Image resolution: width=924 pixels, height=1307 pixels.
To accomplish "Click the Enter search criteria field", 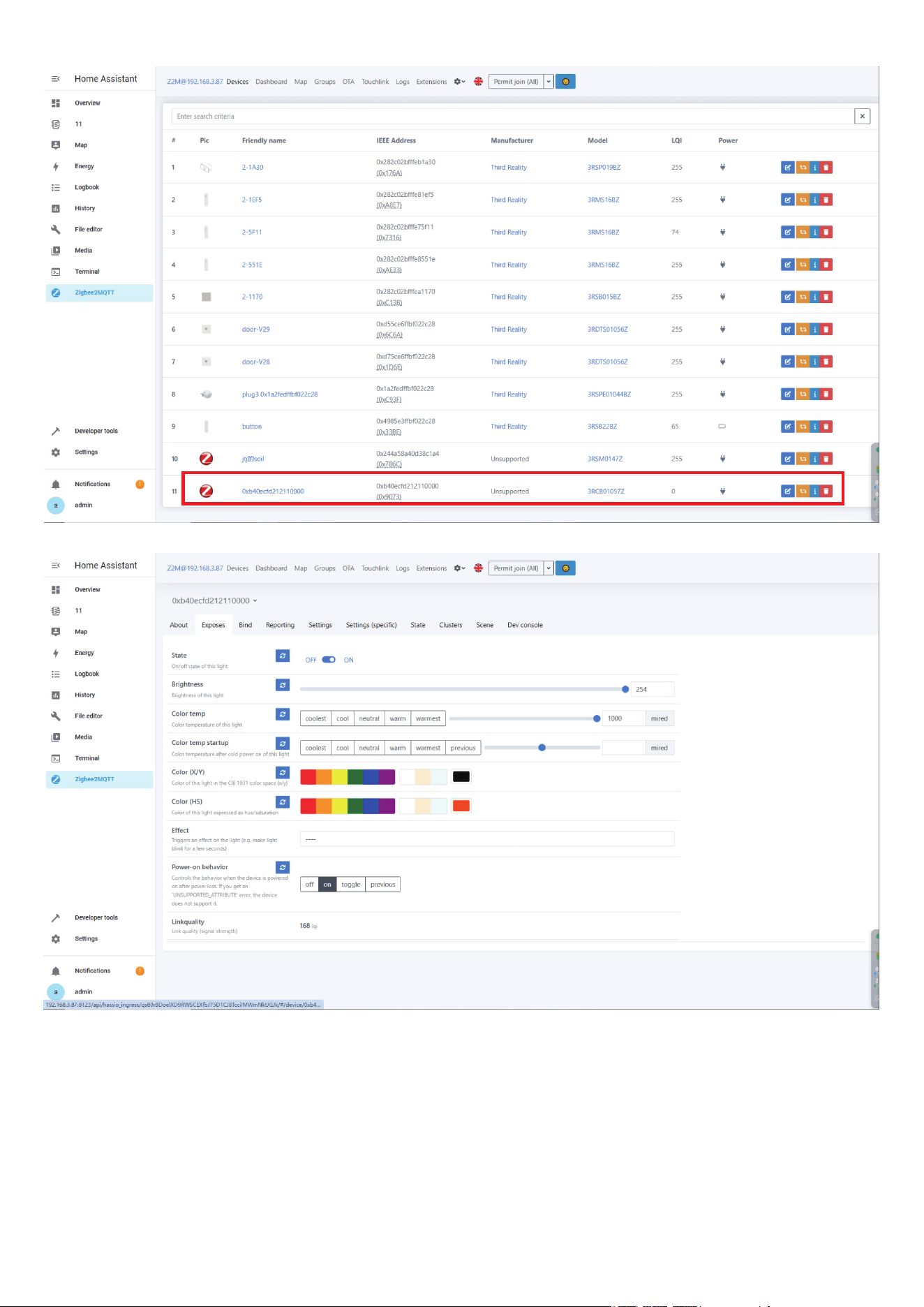I will point(513,117).
